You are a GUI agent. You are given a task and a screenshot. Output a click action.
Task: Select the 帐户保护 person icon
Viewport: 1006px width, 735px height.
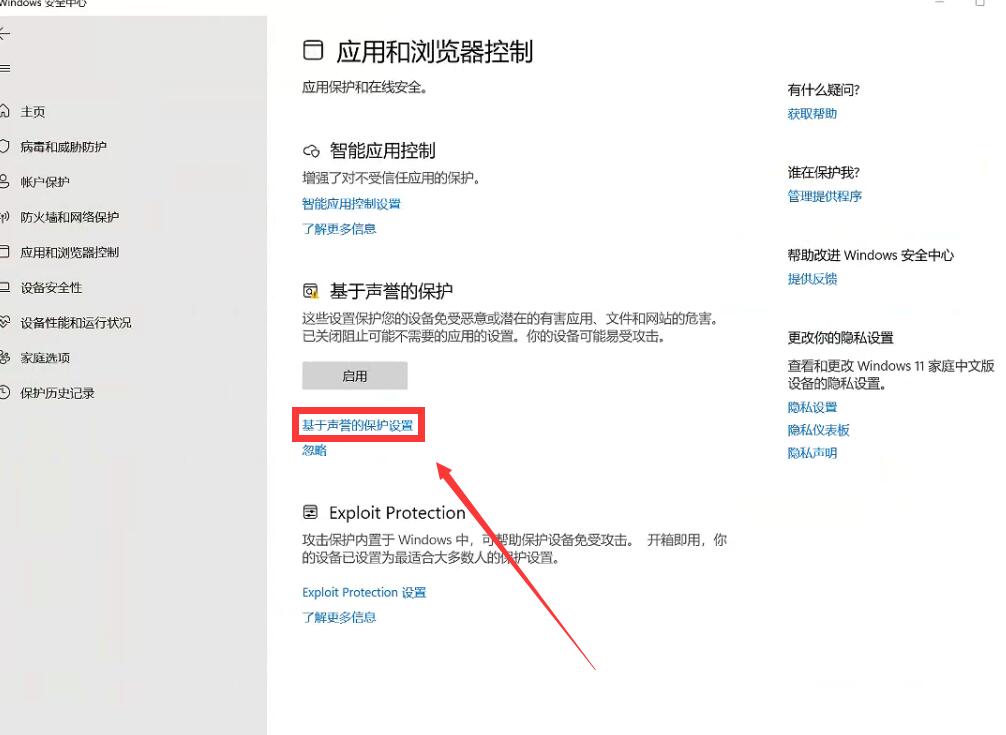tap(5, 182)
